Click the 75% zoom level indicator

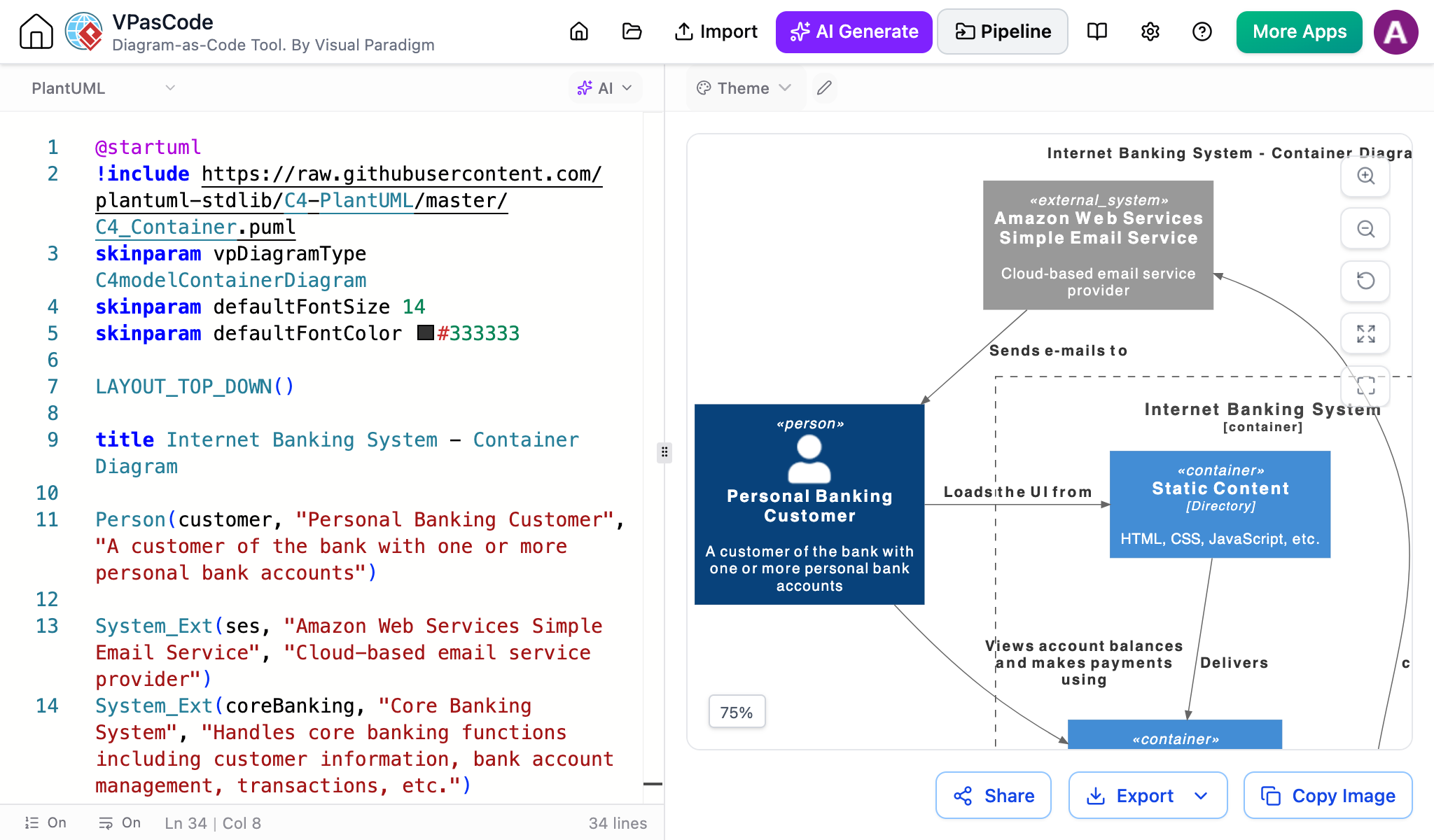[x=737, y=712]
